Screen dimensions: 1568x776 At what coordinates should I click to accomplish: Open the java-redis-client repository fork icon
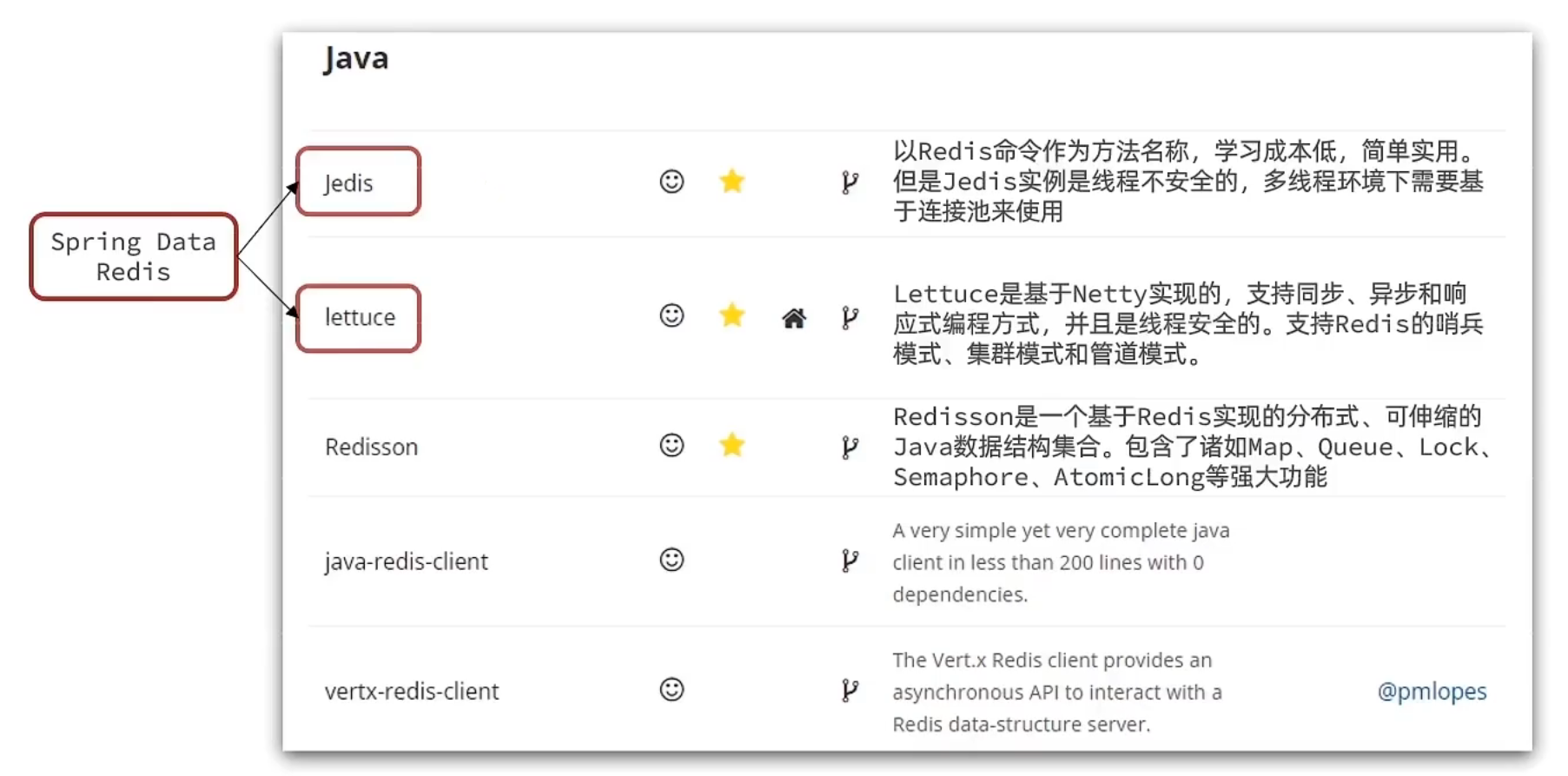pyautogui.click(x=850, y=561)
